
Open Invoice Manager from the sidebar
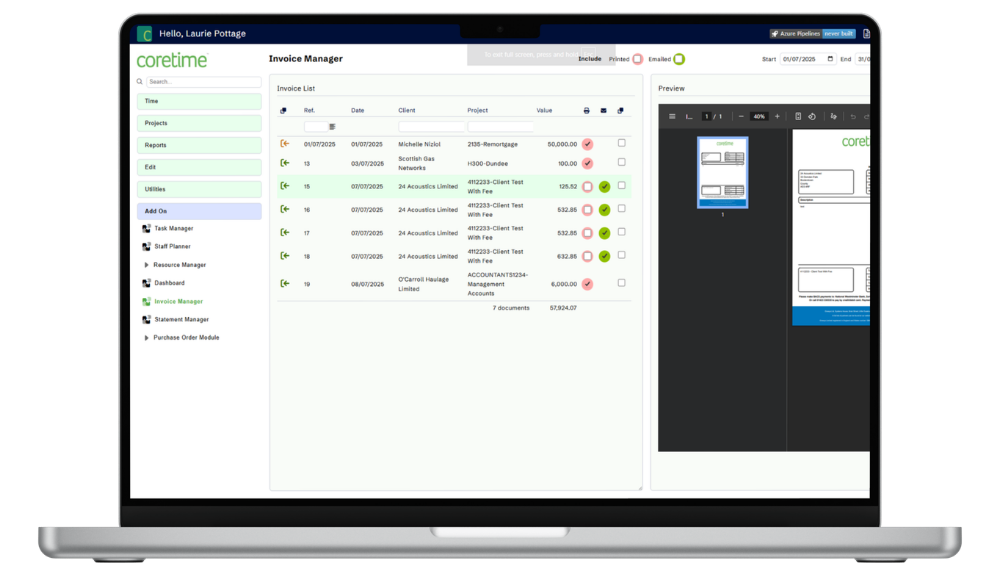(178, 302)
